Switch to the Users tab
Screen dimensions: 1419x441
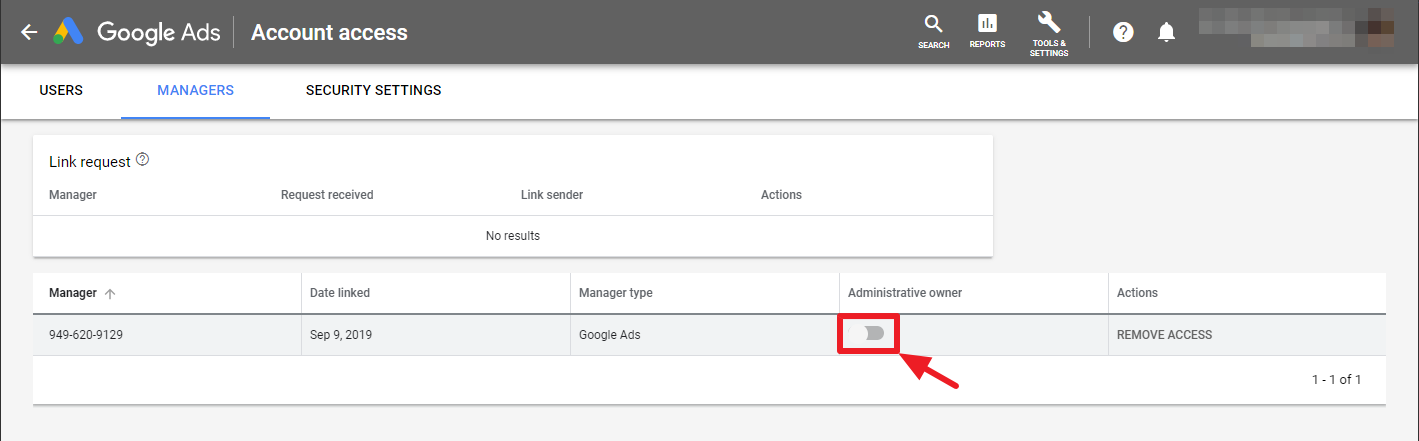[x=61, y=90]
